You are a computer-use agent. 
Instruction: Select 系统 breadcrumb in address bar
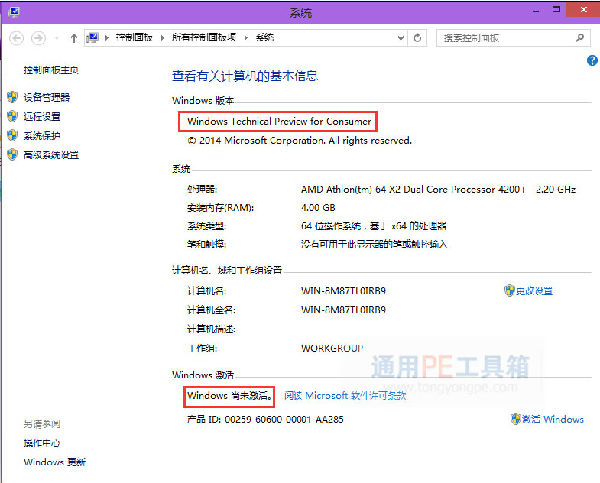(x=265, y=38)
